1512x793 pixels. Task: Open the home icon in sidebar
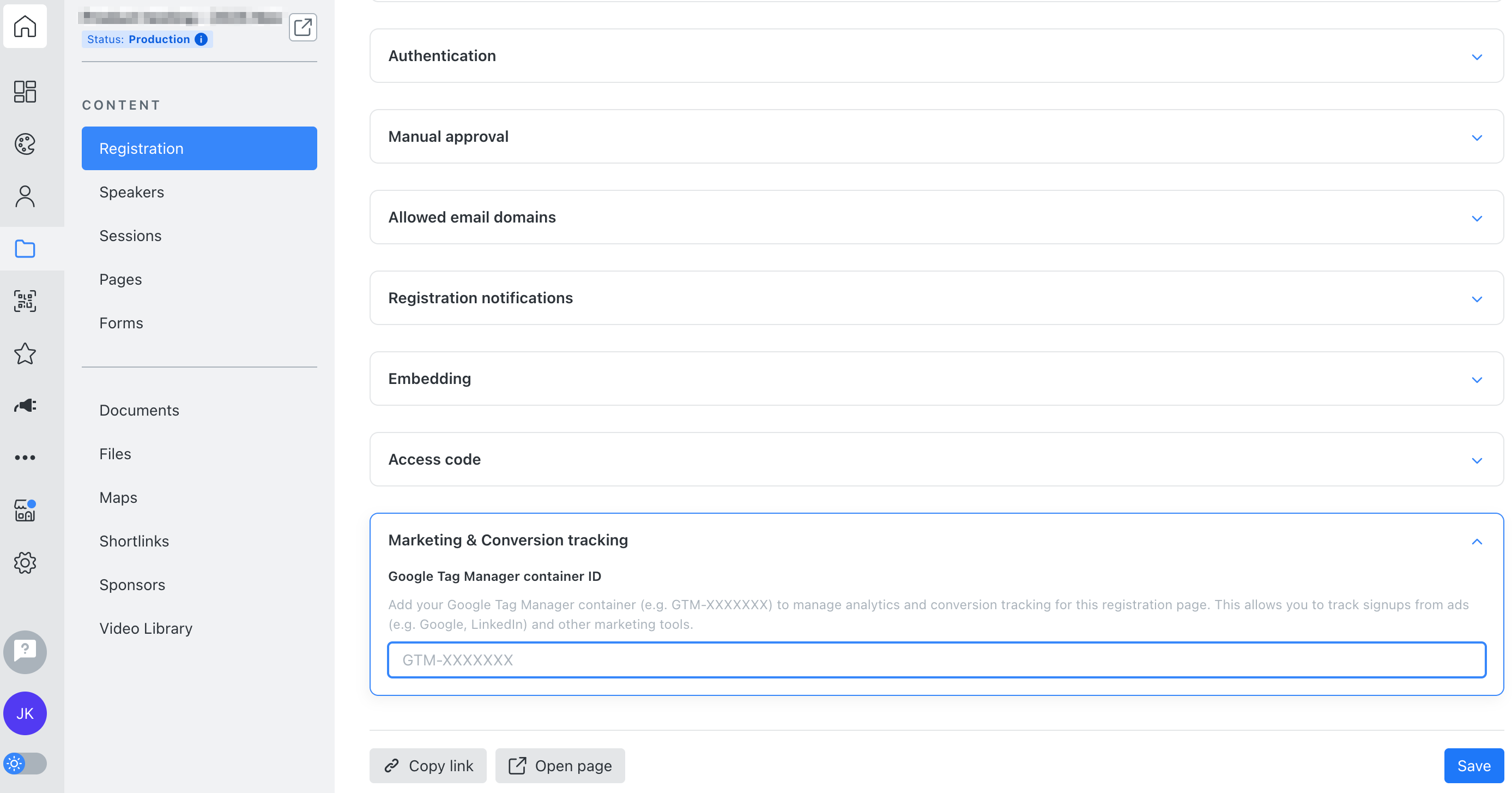click(x=25, y=26)
